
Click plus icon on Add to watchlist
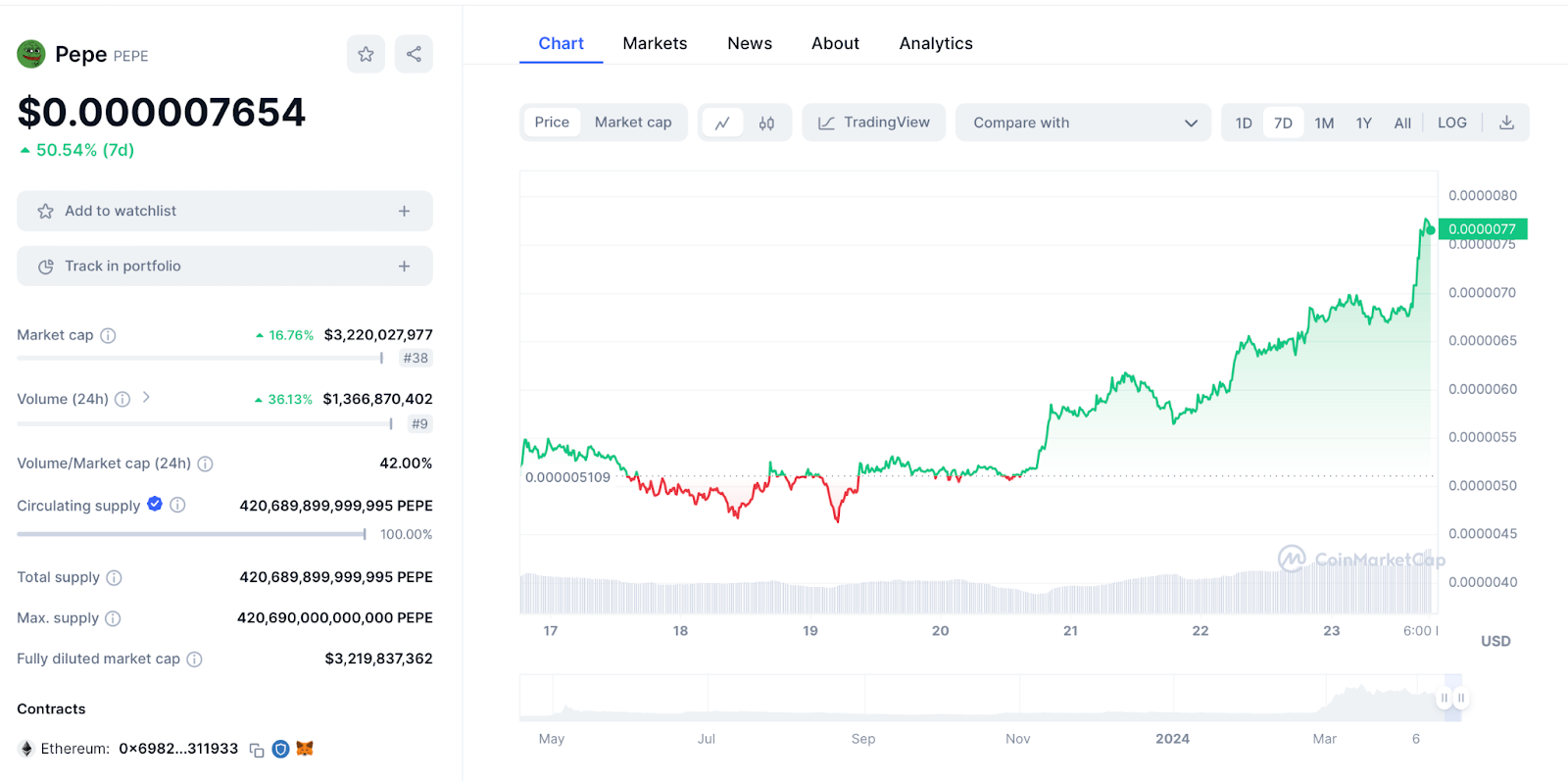click(404, 211)
